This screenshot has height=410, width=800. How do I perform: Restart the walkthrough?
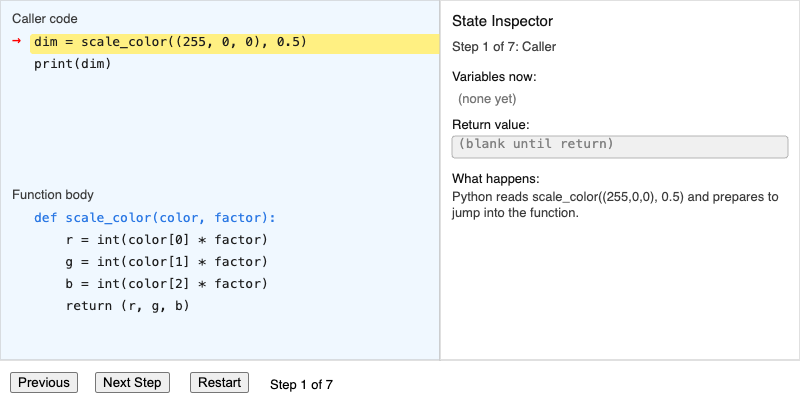219,382
